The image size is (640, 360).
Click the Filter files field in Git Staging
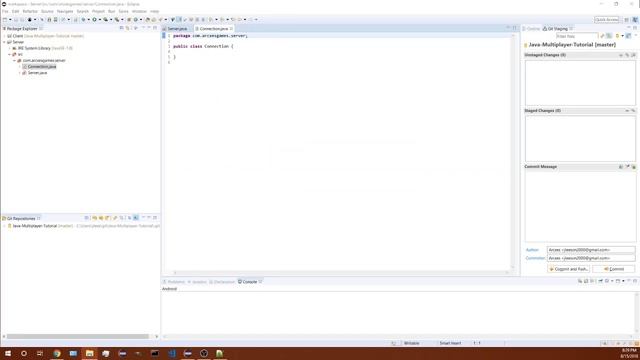pyautogui.click(x=577, y=36)
